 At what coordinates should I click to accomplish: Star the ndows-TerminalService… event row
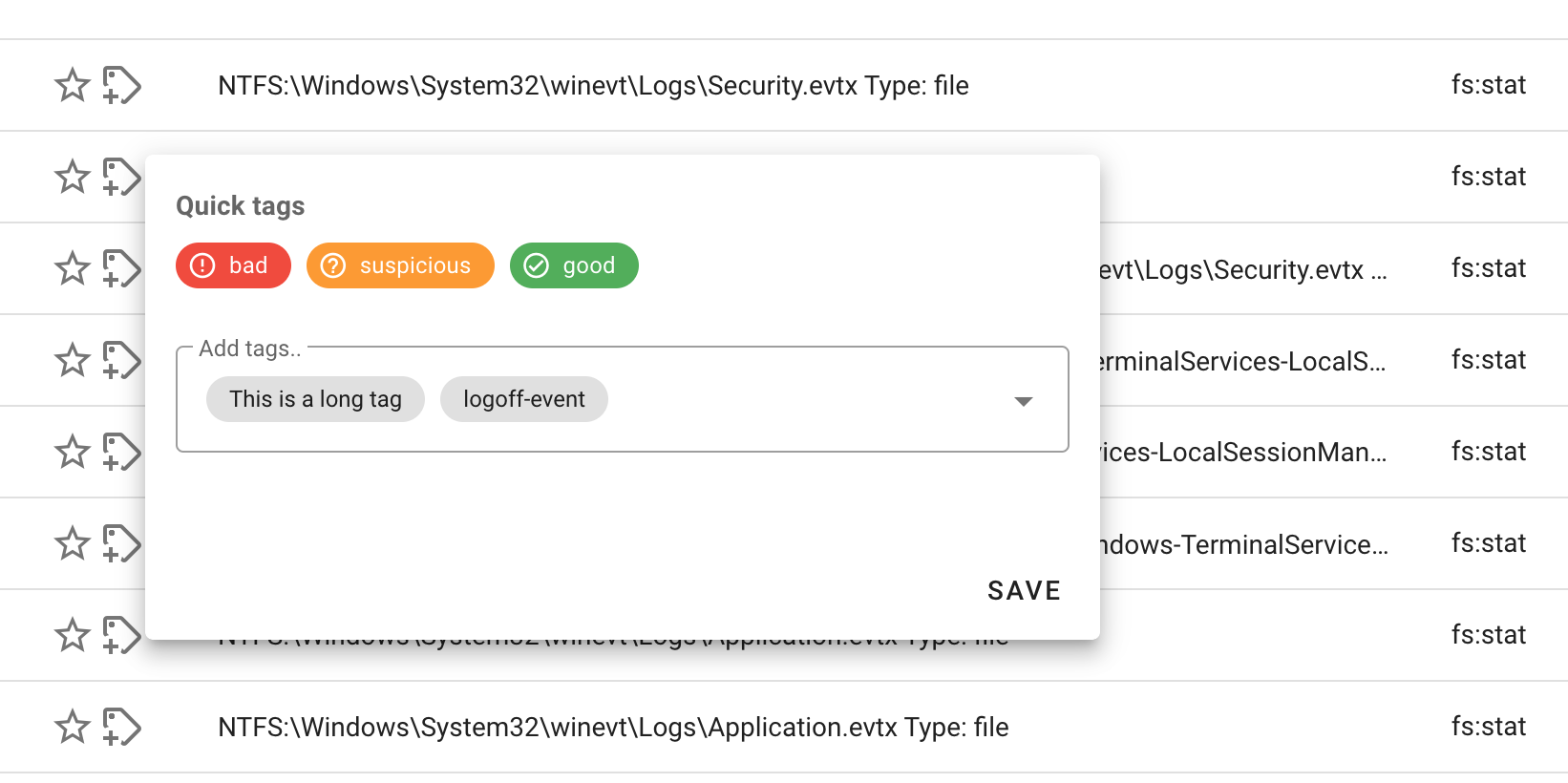coord(73,543)
